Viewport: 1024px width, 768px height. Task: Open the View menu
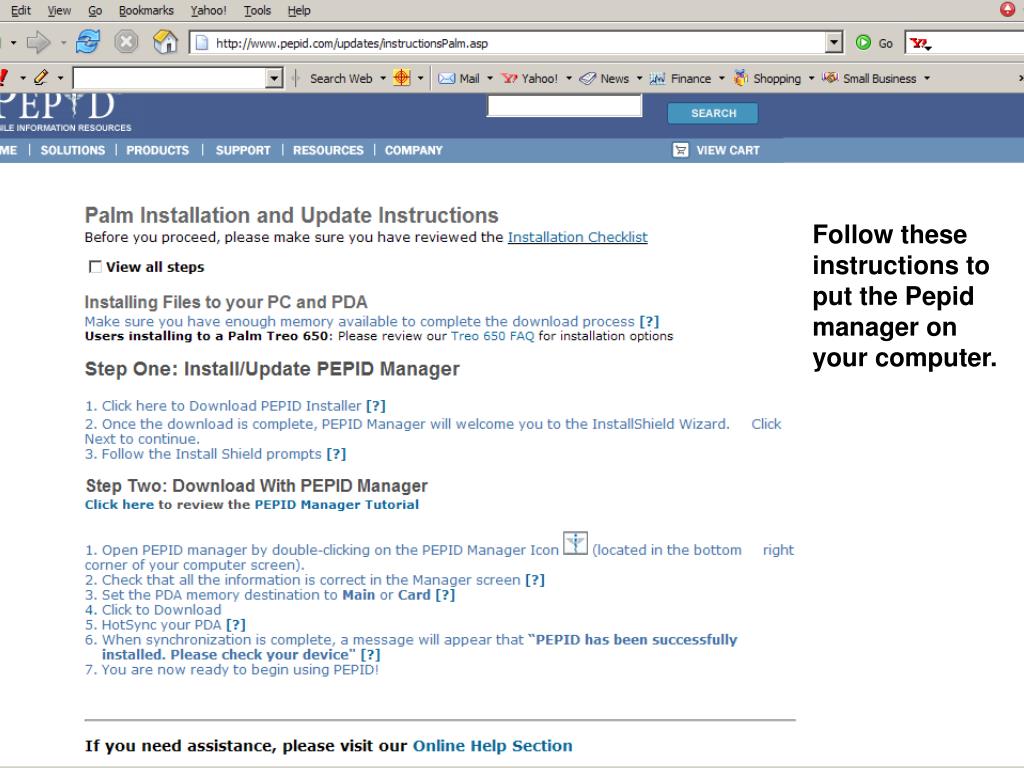(59, 10)
